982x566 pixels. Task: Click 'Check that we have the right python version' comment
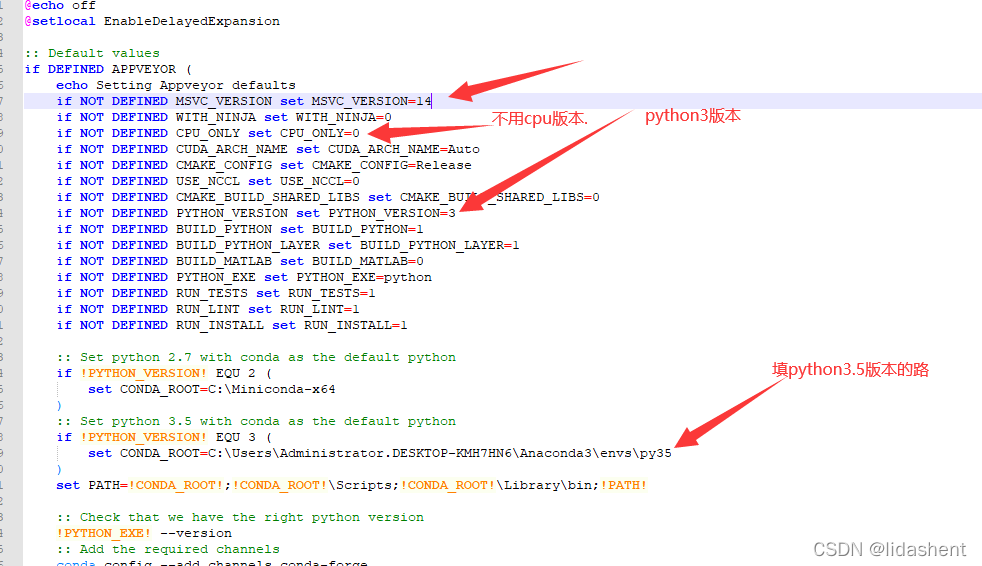(240, 517)
